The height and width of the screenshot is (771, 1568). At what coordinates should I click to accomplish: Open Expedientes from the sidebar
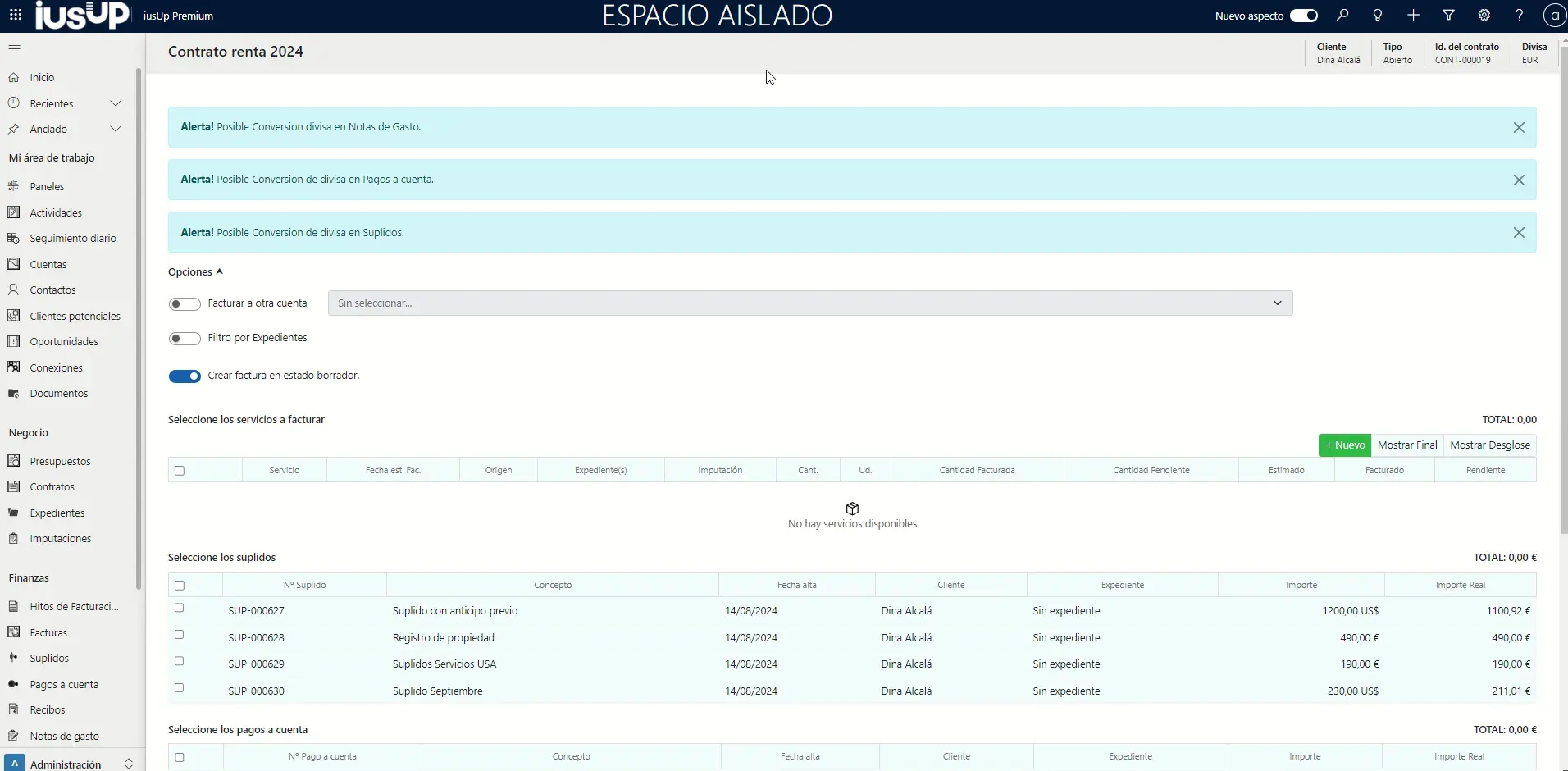click(x=57, y=513)
